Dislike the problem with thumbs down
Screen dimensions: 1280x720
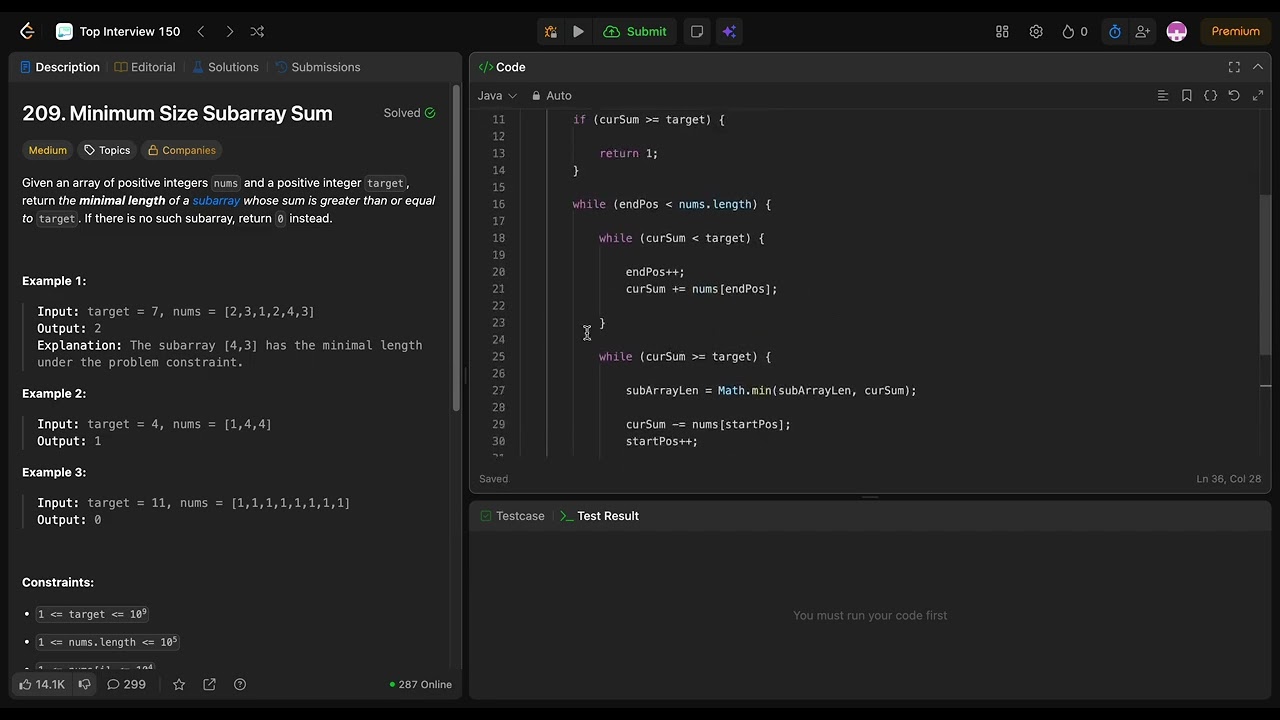[x=85, y=684]
